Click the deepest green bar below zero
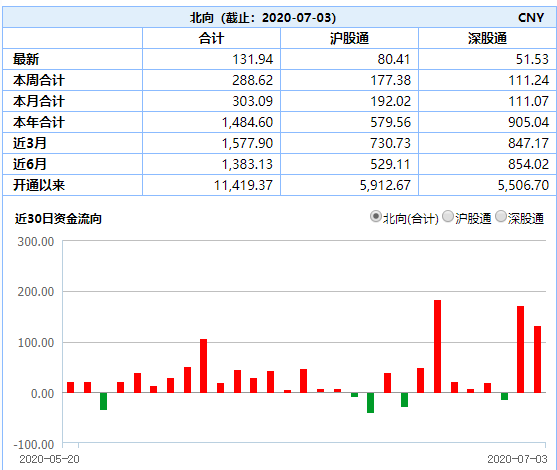 pos(371,403)
